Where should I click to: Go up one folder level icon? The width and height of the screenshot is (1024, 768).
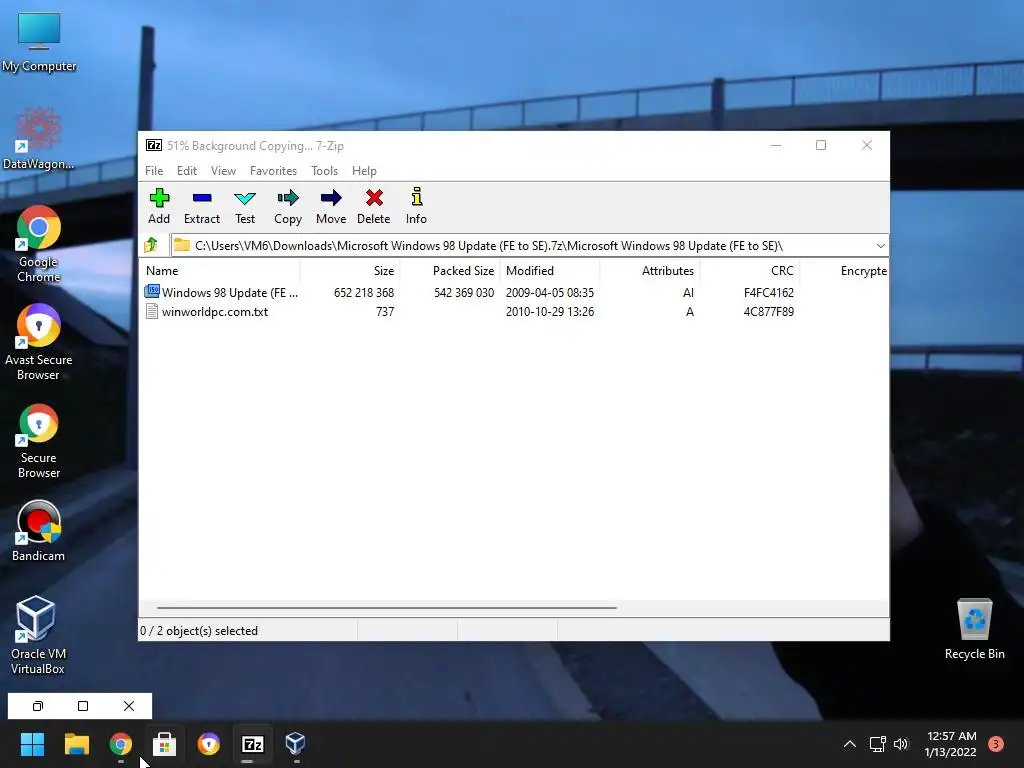152,245
